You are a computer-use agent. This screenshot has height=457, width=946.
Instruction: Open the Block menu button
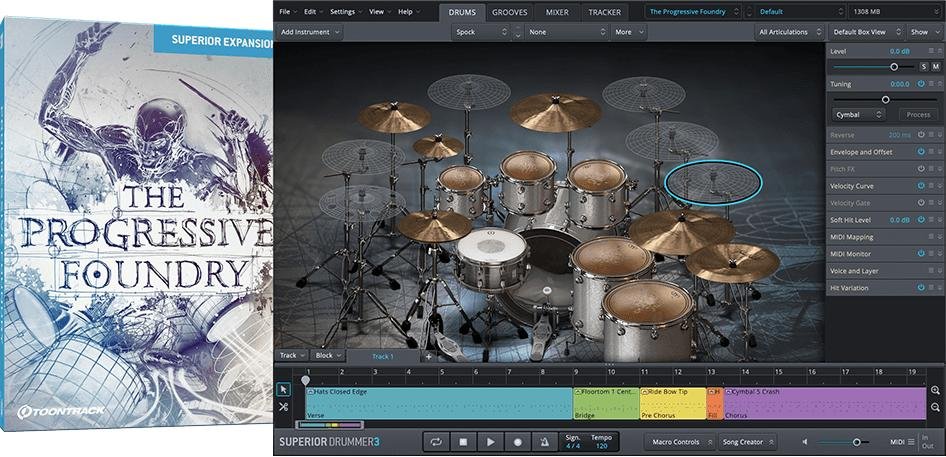pyautogui.click(x=329, y=356)
